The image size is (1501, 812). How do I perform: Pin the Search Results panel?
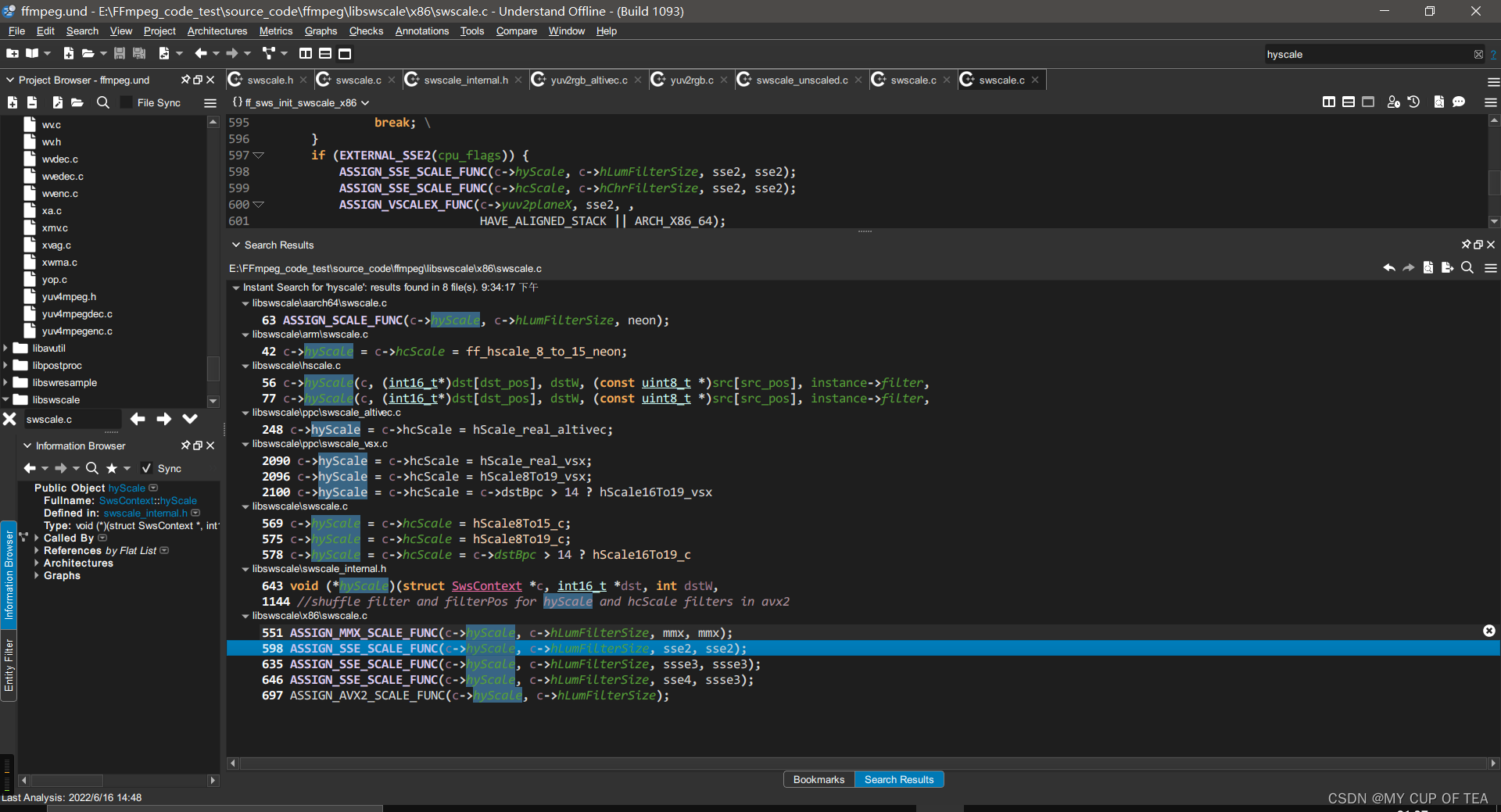(1466, 245)
